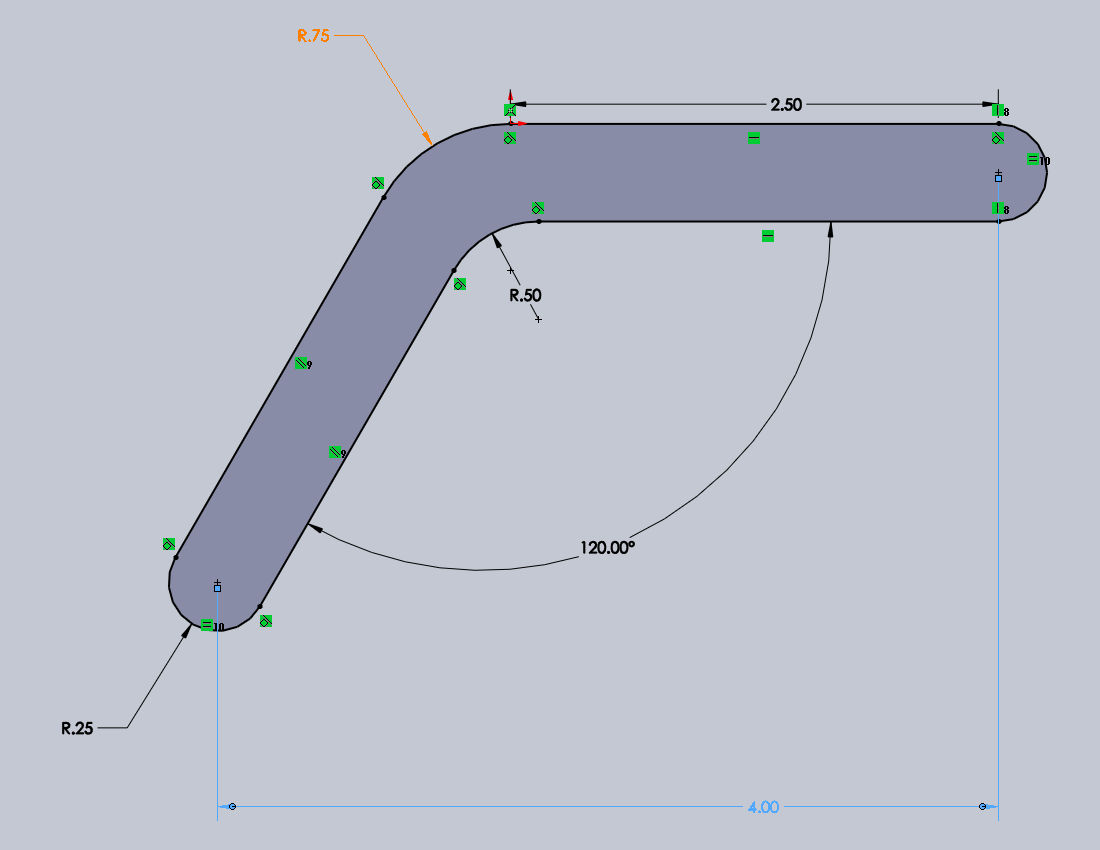Select the equal relation icon on the right end arc
The image size is (1100, 850).
click(1033, 159)
